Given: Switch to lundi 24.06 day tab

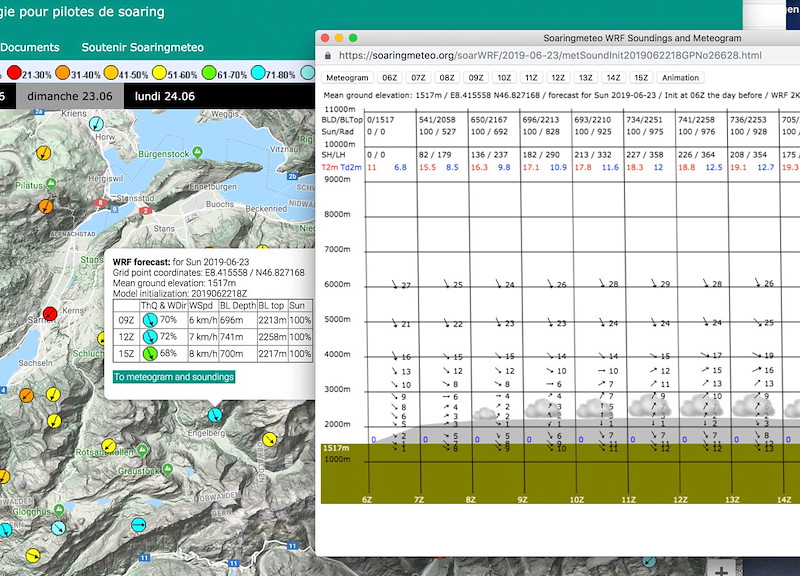Looking at the screenshot, I should point(165,96).
